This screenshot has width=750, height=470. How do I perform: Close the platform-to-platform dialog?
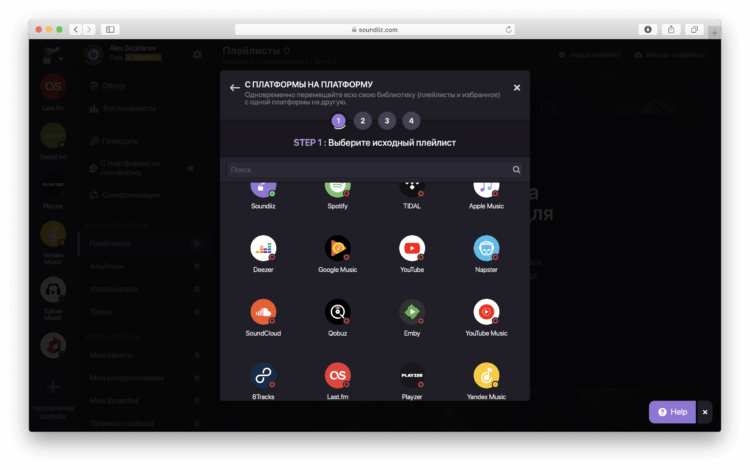(x=517, y=87)
